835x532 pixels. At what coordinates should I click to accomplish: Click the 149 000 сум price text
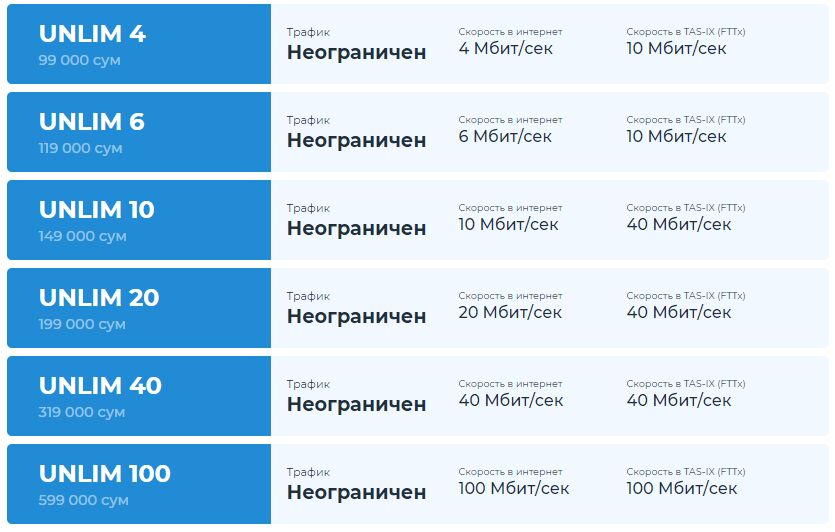[x=82, y=236]
